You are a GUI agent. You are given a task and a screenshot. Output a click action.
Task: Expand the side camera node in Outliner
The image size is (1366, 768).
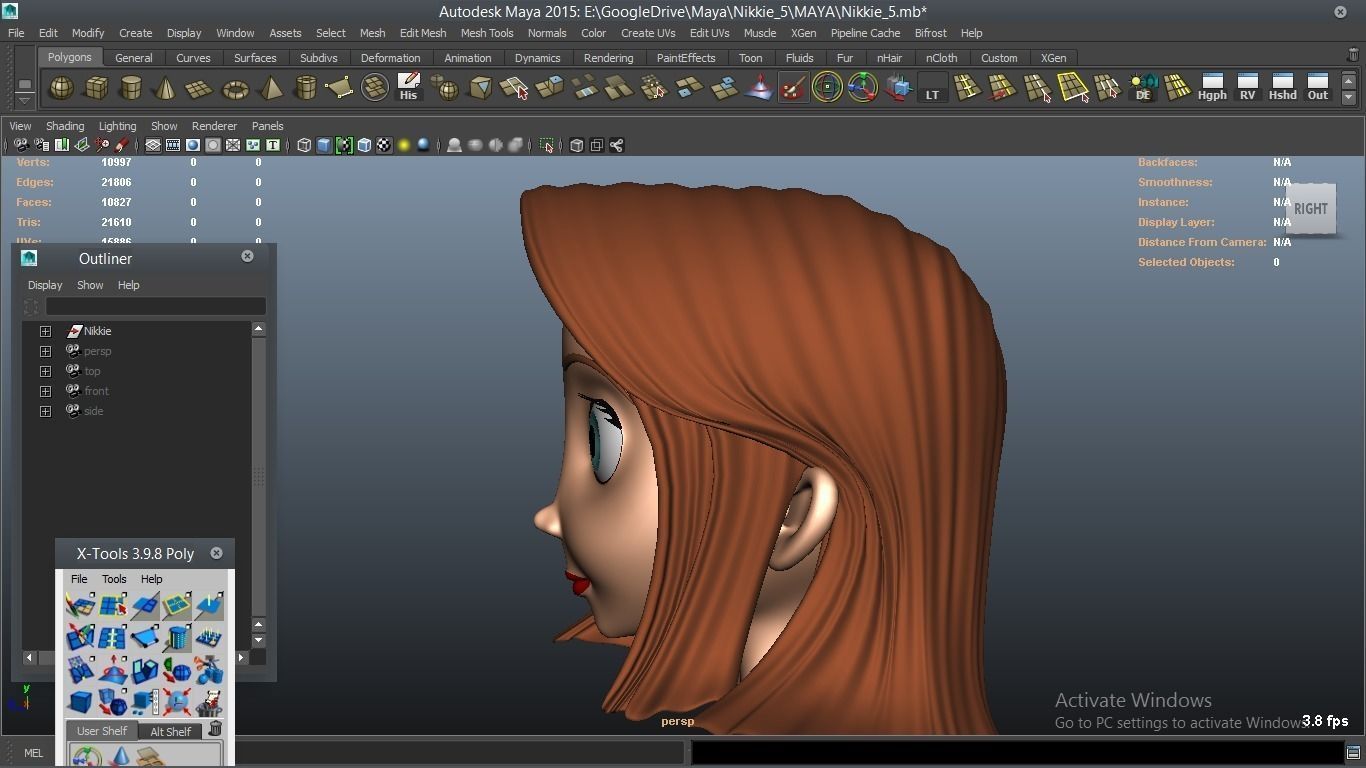tap(45, 411)
